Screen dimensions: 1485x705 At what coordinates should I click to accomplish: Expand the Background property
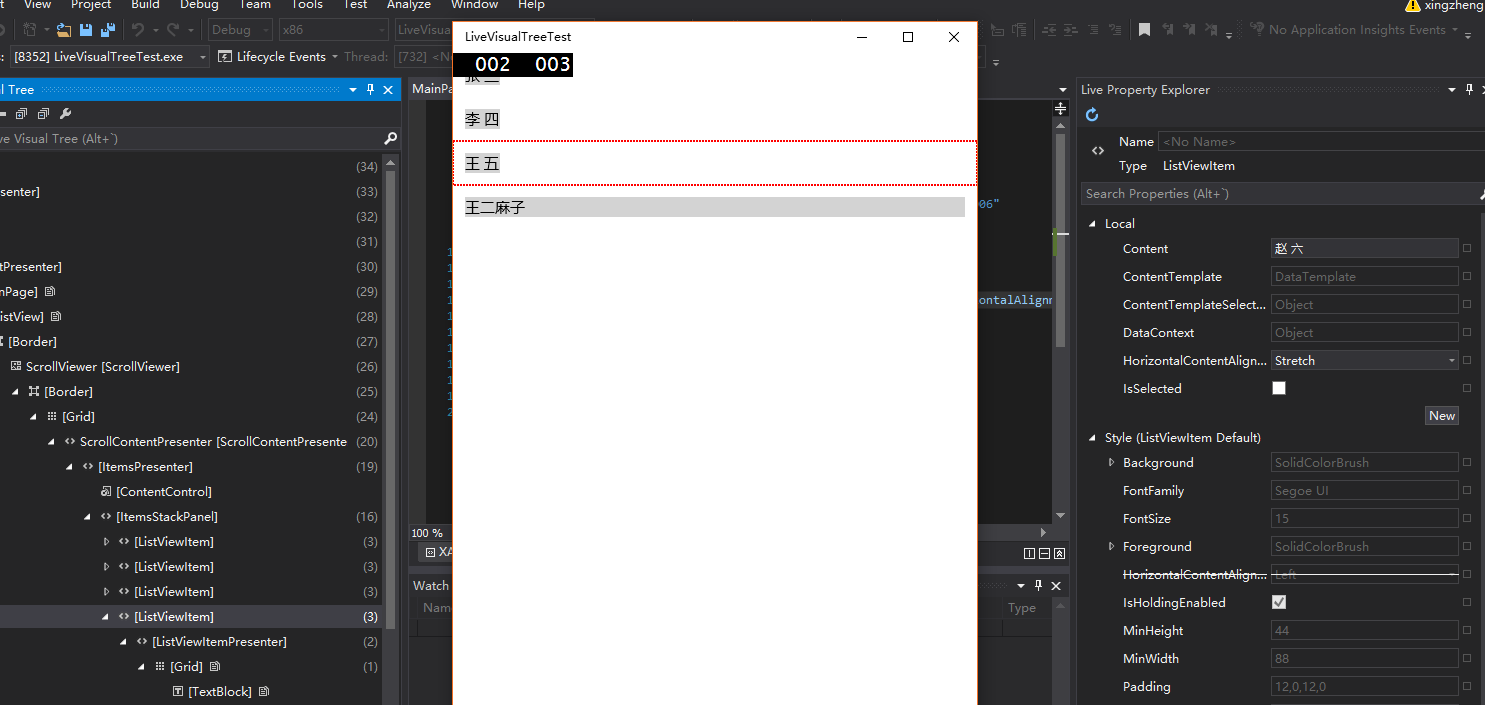point(1111,463)
